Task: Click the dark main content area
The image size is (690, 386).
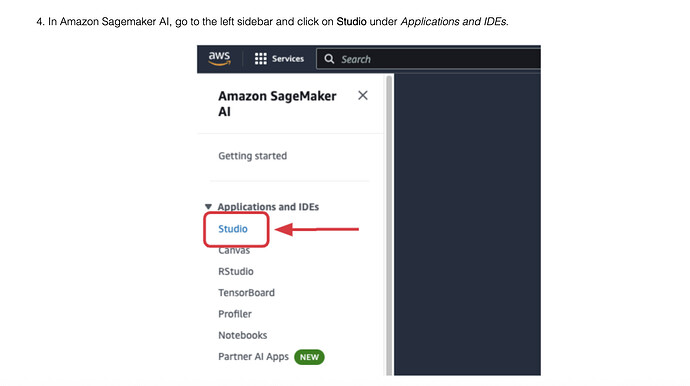Action: coord(467,224)
